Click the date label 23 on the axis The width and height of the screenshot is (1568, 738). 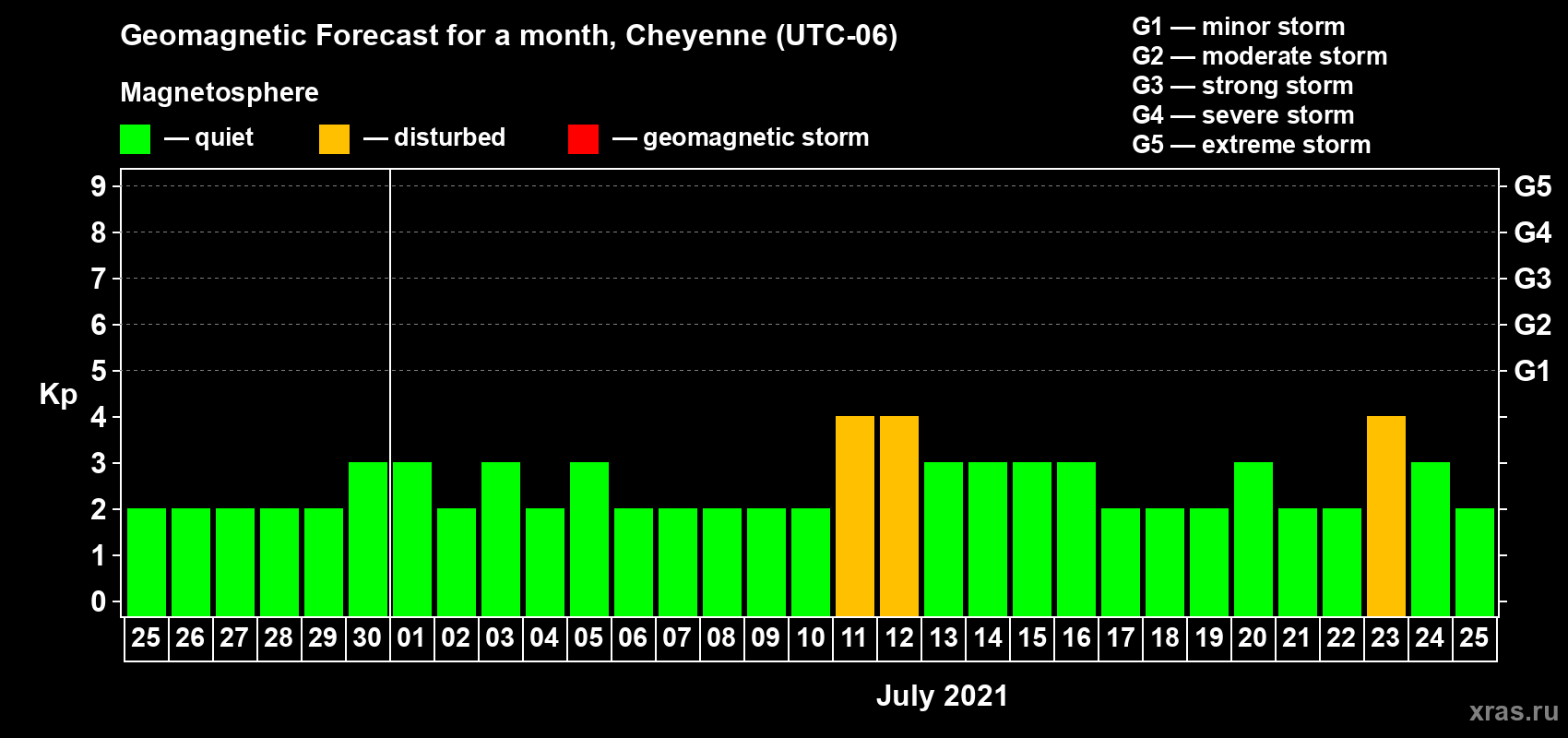(x=1385, y=638)
